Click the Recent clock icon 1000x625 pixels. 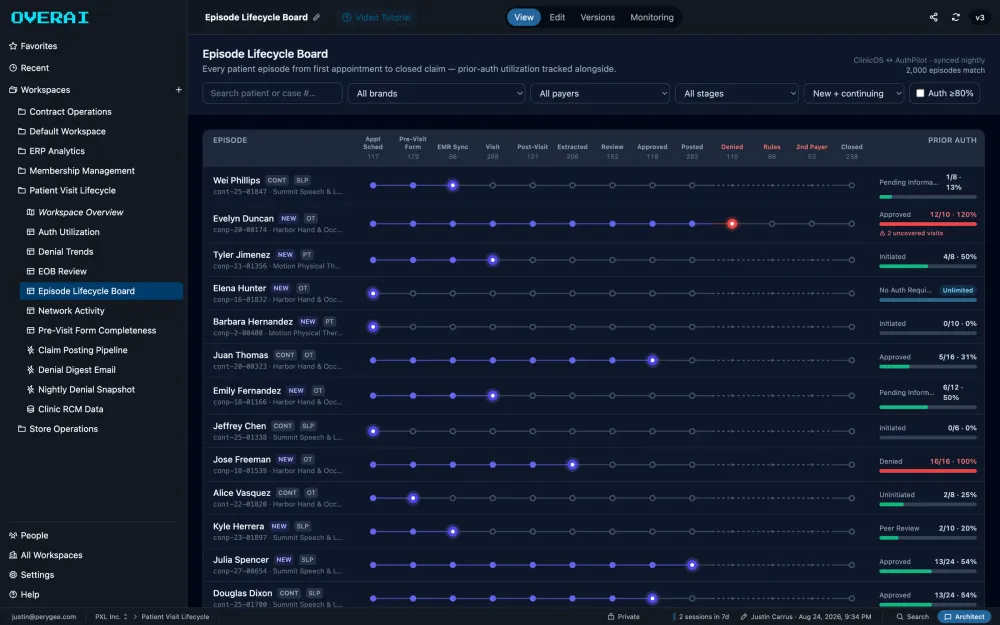tap(13, 68)
